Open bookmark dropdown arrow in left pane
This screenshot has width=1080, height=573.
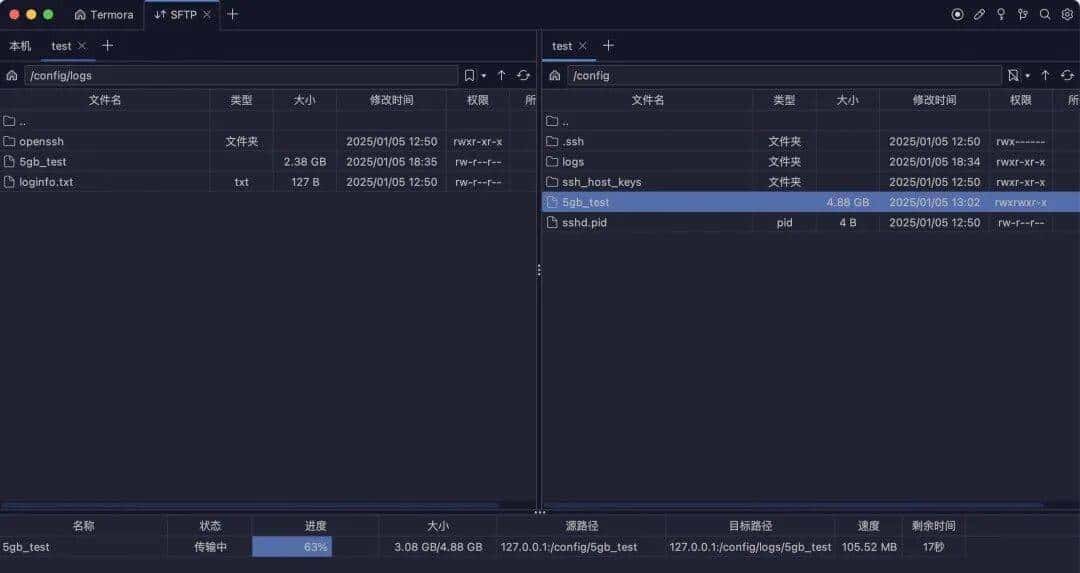click(x=484, y=76)
